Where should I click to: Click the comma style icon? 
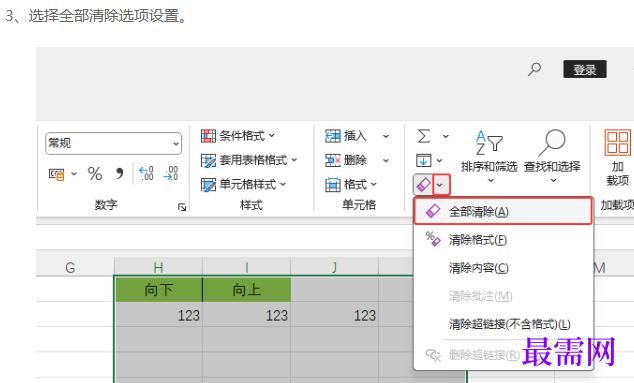point(119,174)
